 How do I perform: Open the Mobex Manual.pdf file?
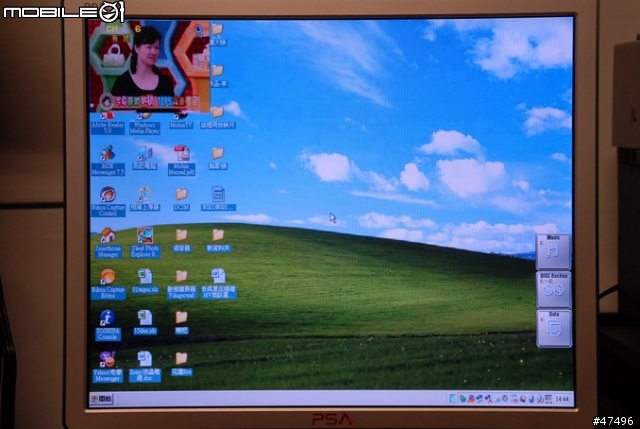[182, 160]
